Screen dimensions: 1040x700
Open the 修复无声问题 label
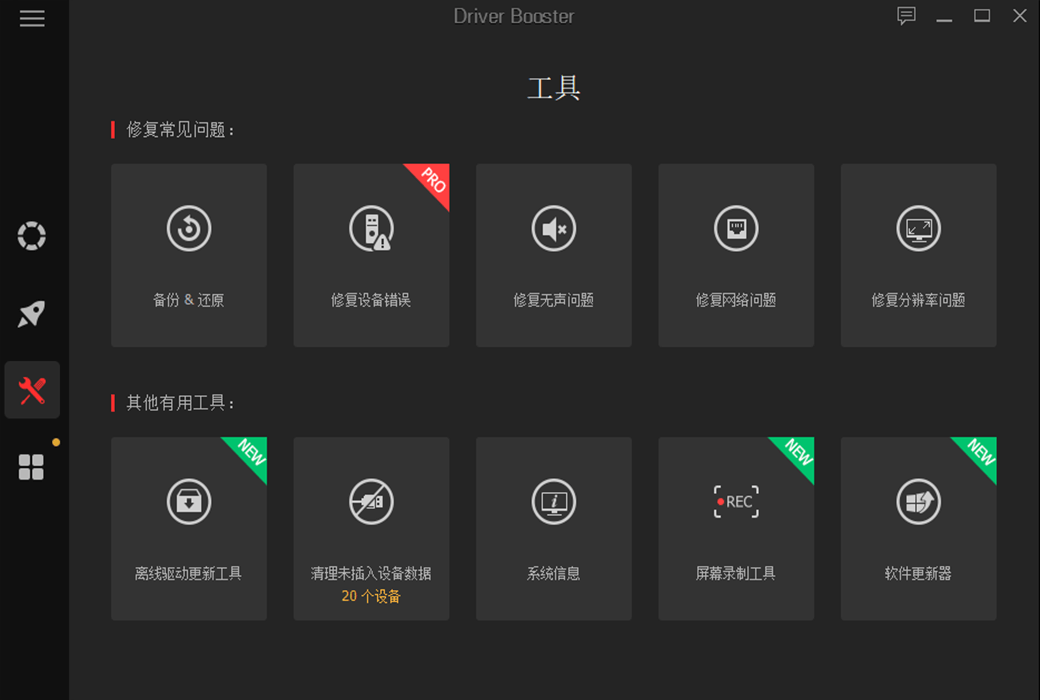(x=554, y=300)
